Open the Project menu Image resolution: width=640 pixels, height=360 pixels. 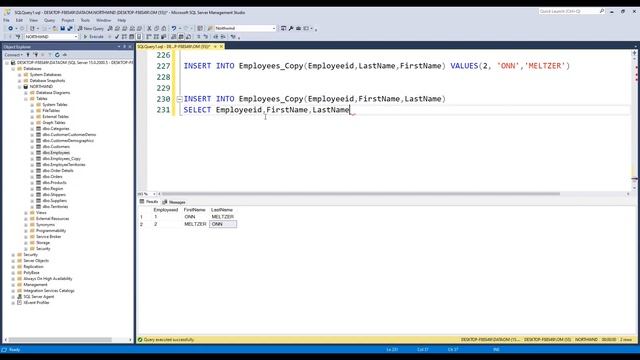tap(68, 20)
